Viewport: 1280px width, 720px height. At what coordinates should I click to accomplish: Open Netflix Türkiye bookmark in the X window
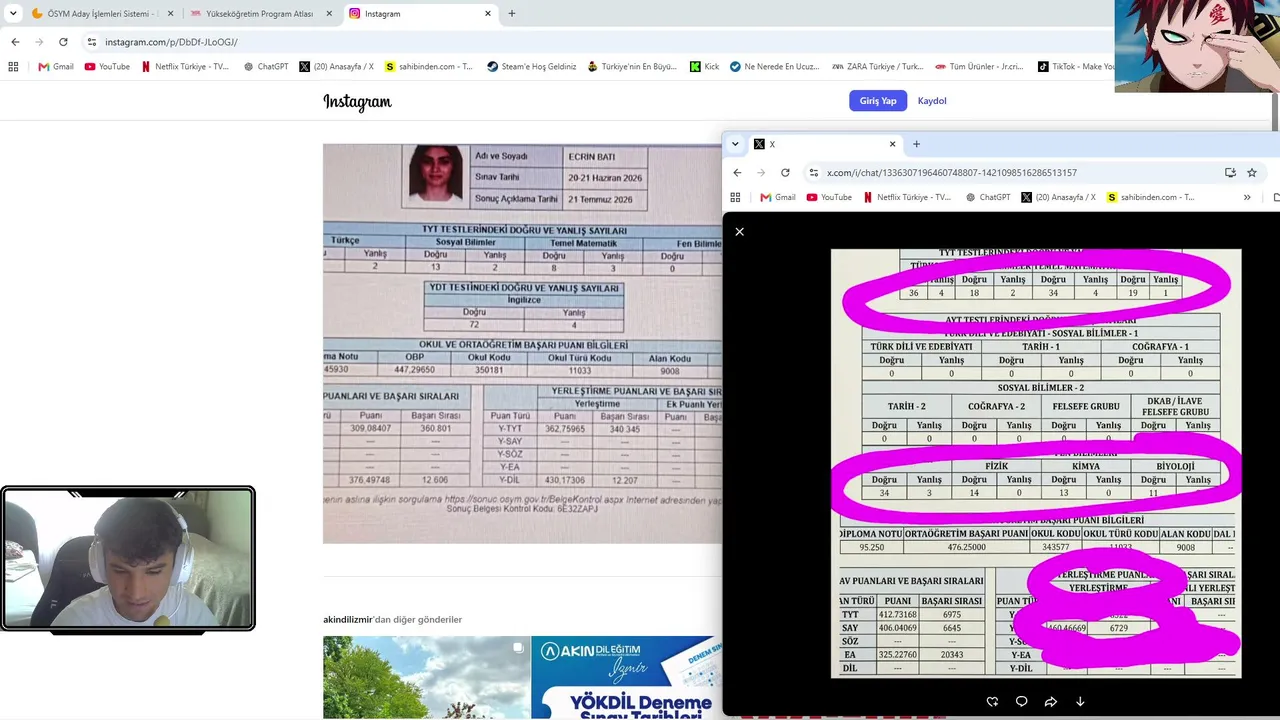[907, 197]
